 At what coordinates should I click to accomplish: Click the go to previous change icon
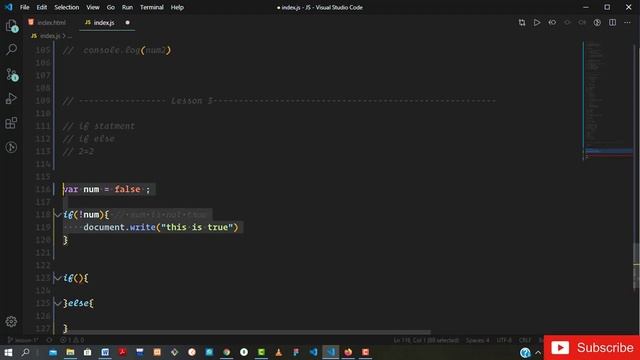[x=552, y=23]
